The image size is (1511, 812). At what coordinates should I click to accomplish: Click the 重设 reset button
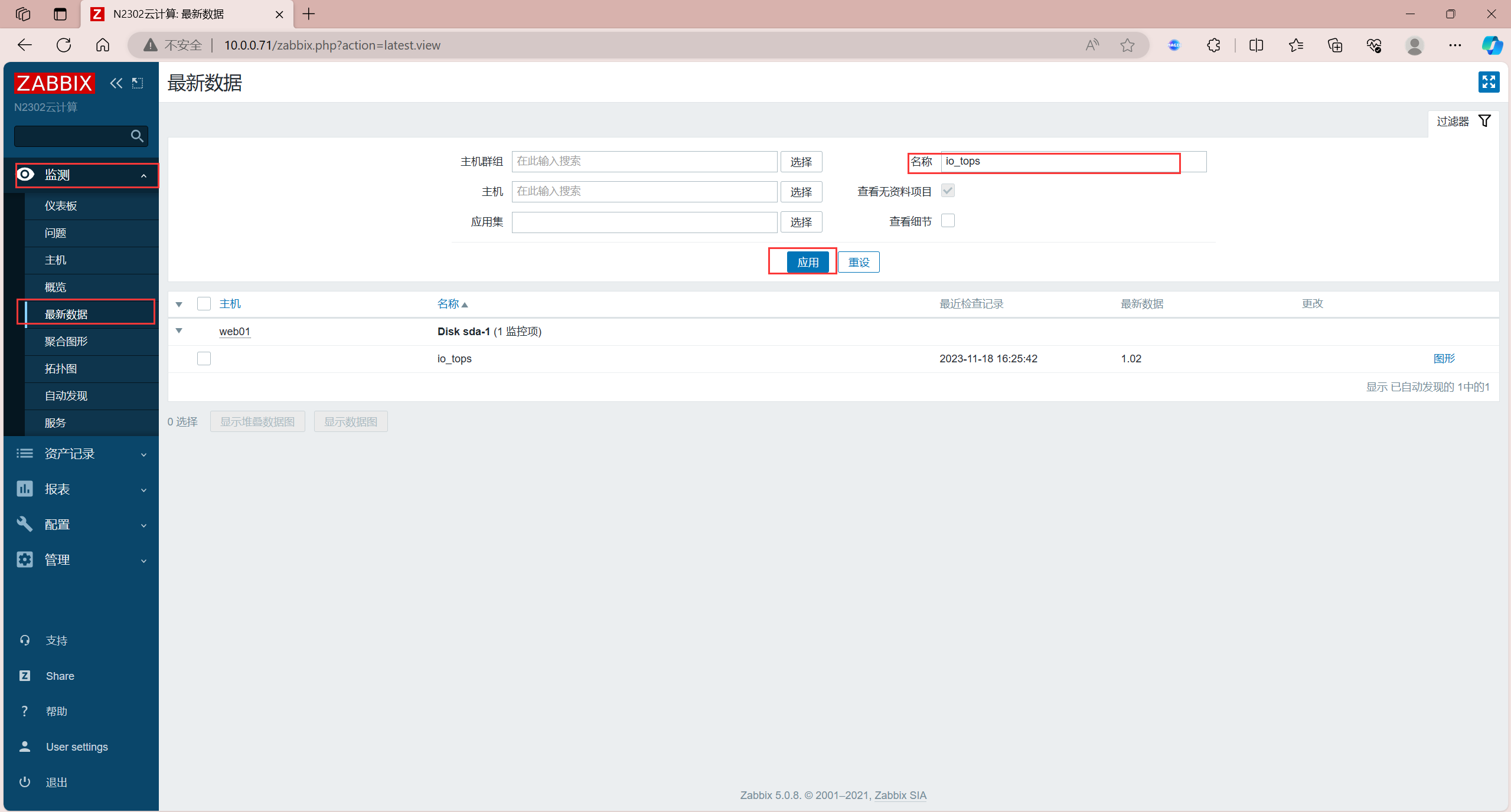(859, 262)
